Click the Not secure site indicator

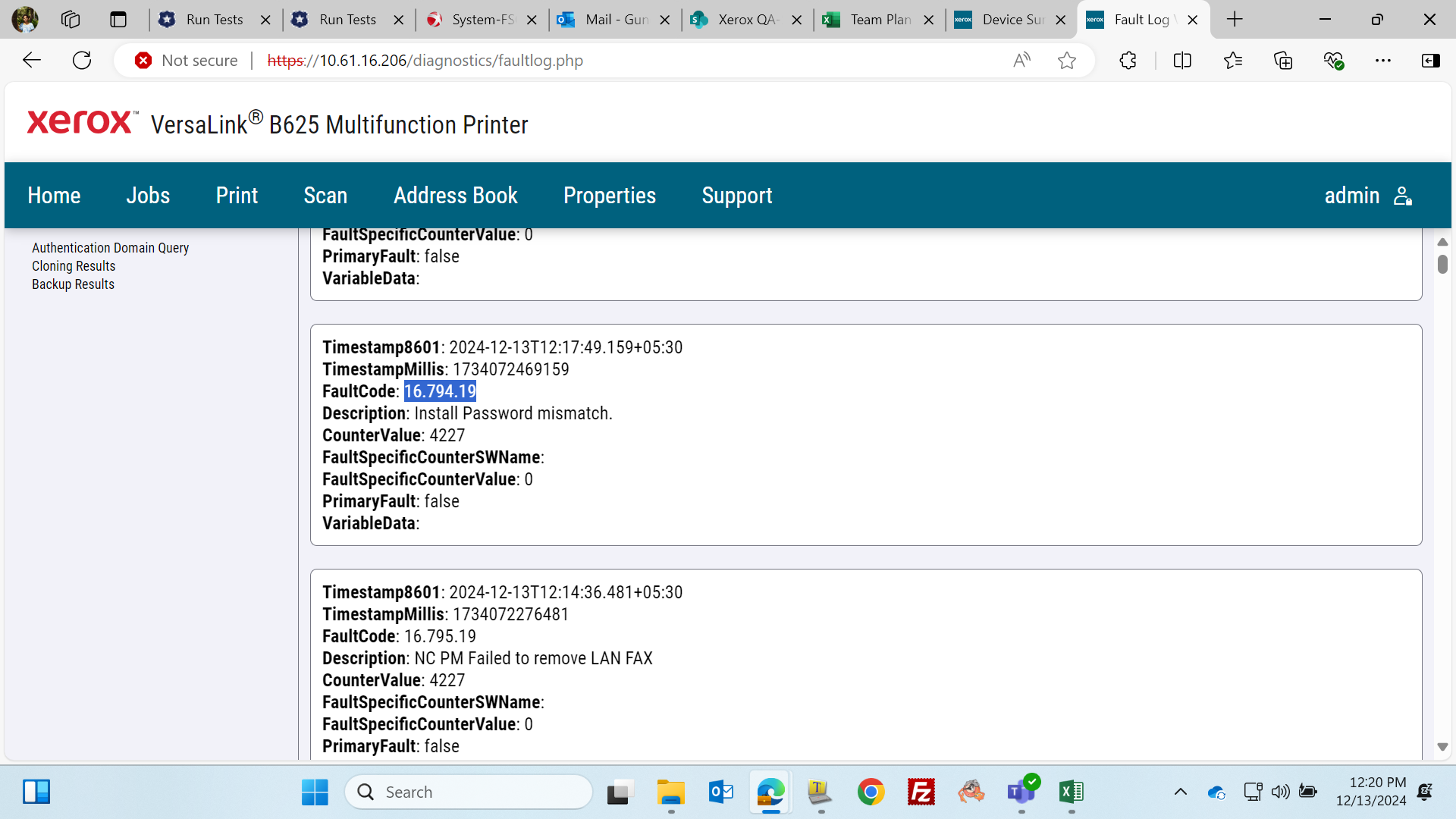click(x=187, y=61)
